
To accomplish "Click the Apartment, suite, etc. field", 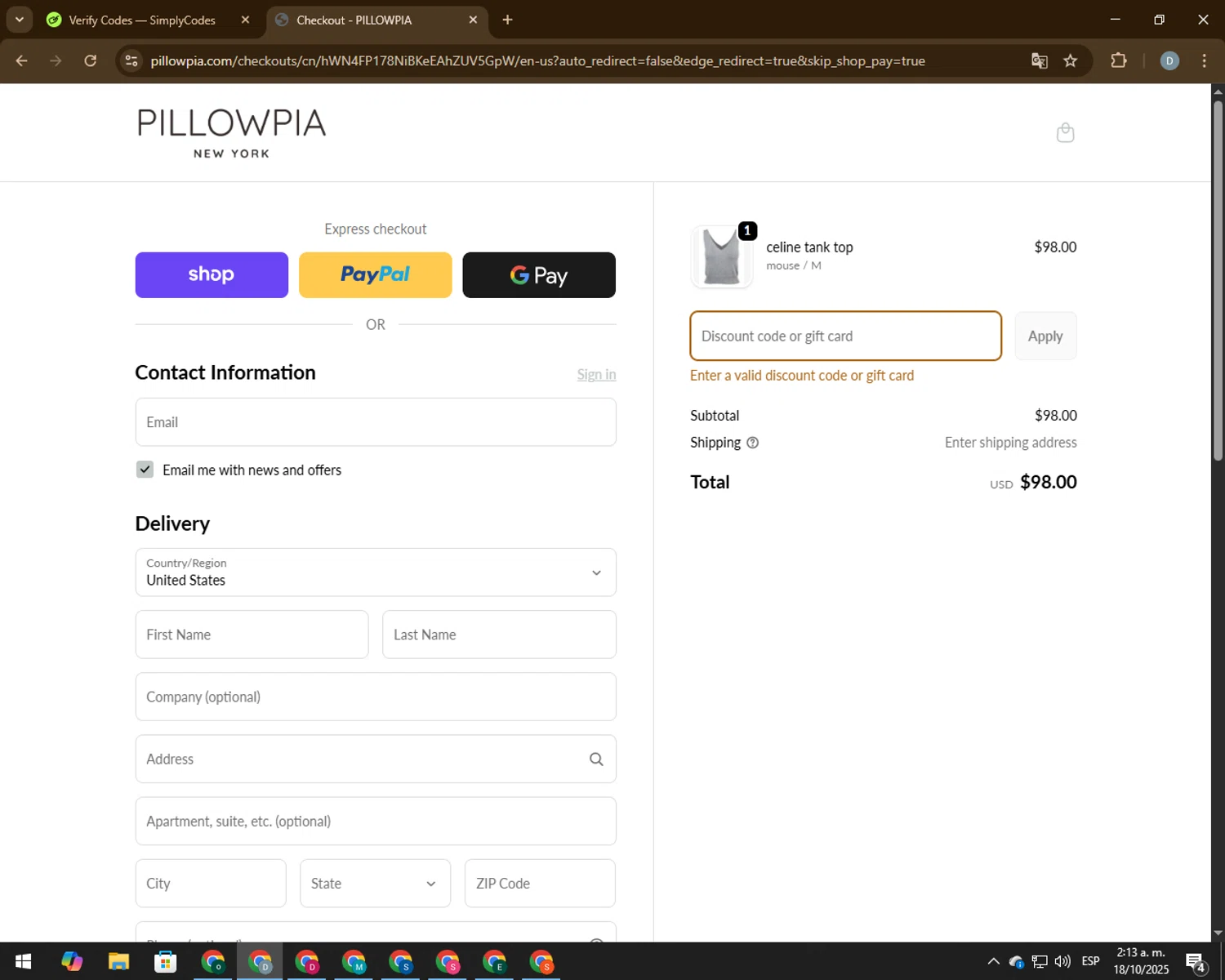I will 376,821.
